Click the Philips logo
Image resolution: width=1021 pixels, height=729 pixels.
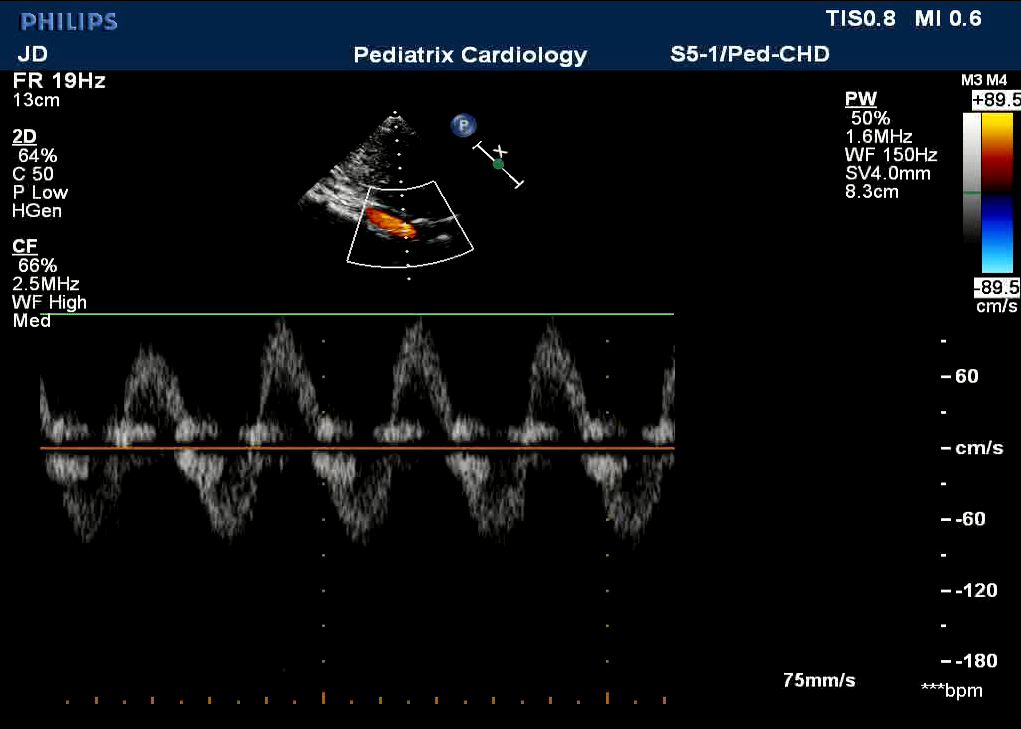coord(69,21)
